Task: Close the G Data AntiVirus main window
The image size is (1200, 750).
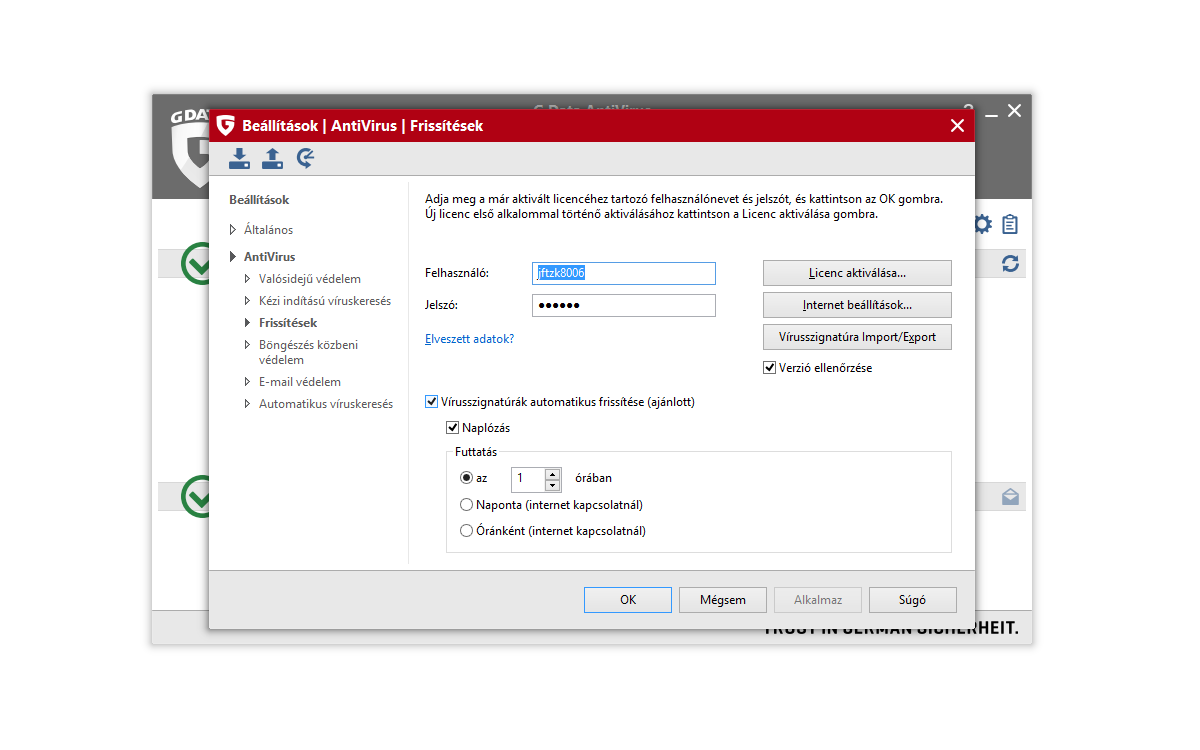Action: point(1014,111)
